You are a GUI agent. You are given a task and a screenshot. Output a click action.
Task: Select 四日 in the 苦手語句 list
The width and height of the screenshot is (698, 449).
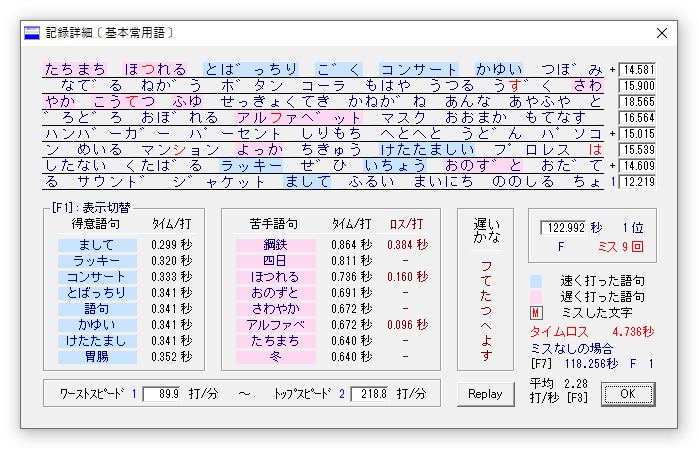(276, 261)
